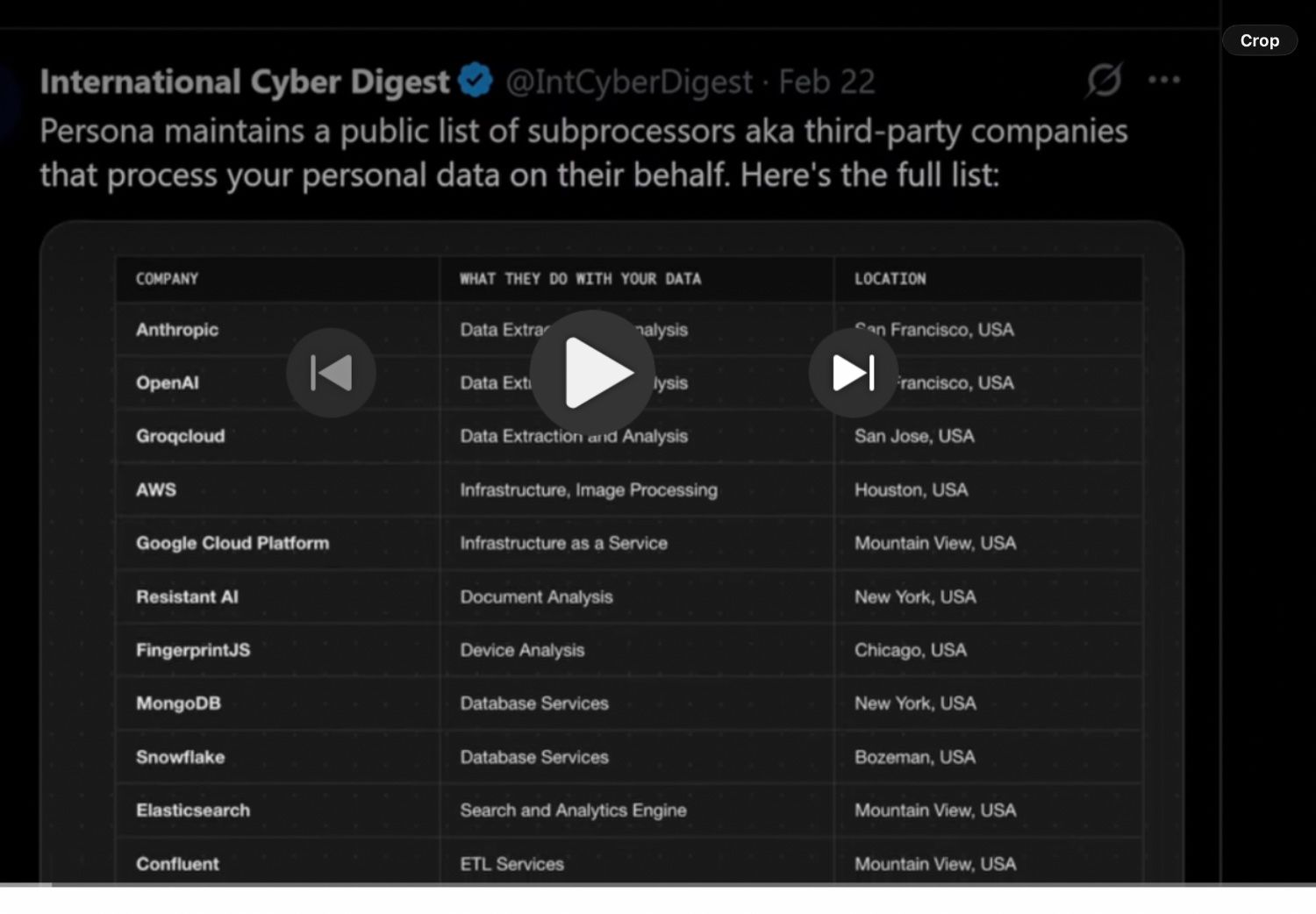The width and height of the screenshot is (1316, 914).
Task: Click the FingerprintJS company cell
Action: pos(193,650)
